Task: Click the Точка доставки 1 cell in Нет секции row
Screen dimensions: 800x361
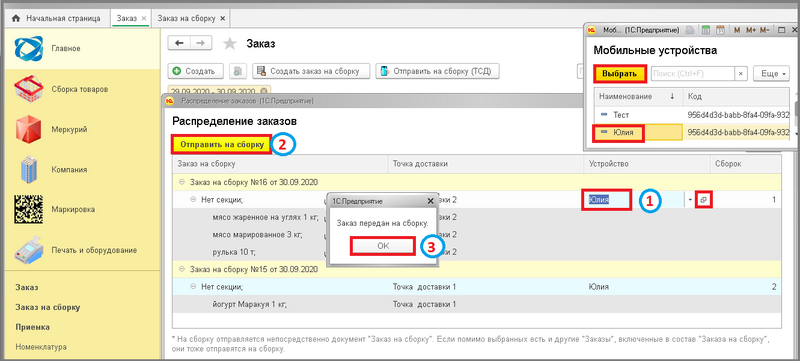Action: click(x=486, y=287)
